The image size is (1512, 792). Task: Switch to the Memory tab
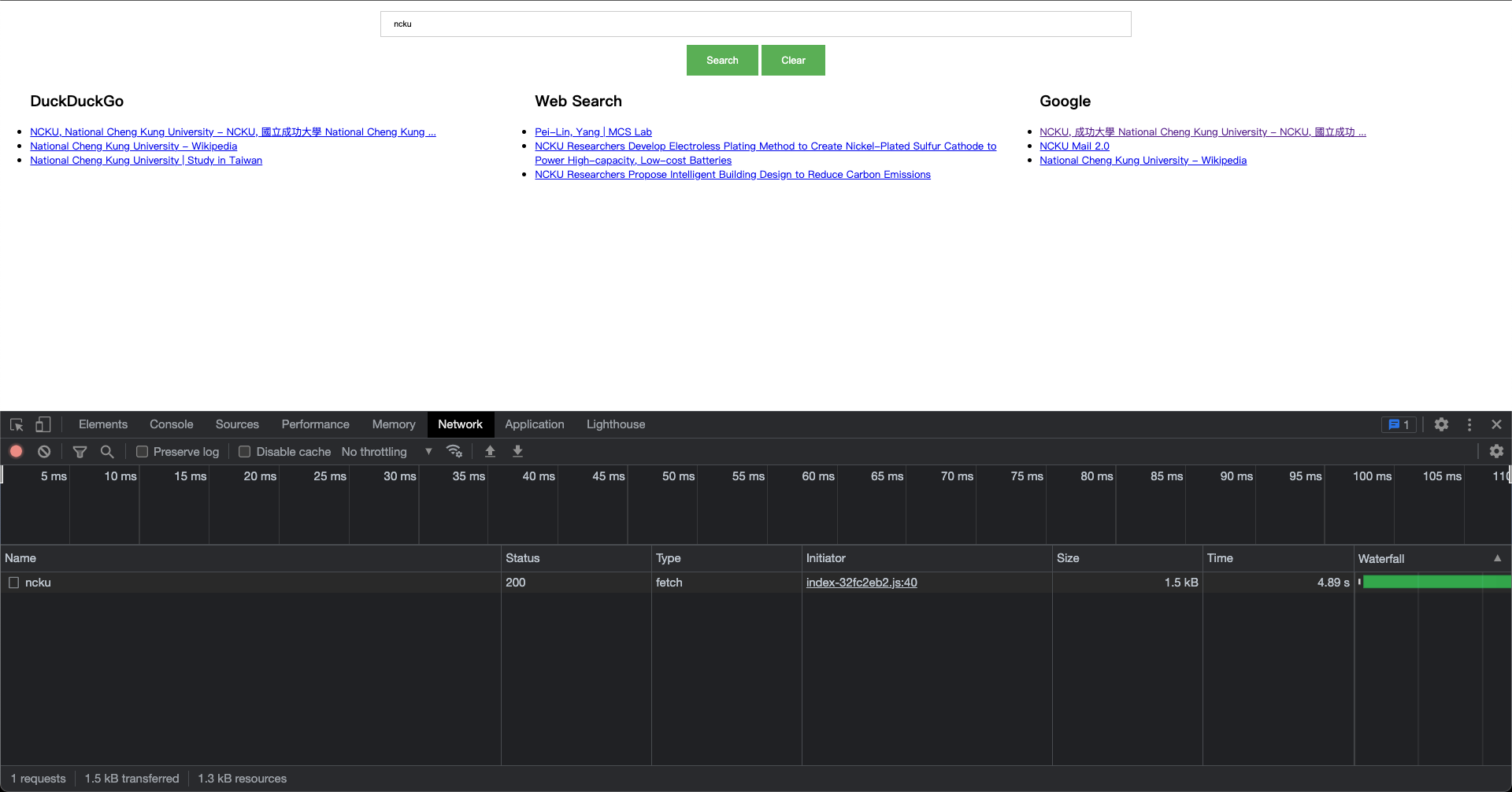pyautogui.click(x=394, y=424)
